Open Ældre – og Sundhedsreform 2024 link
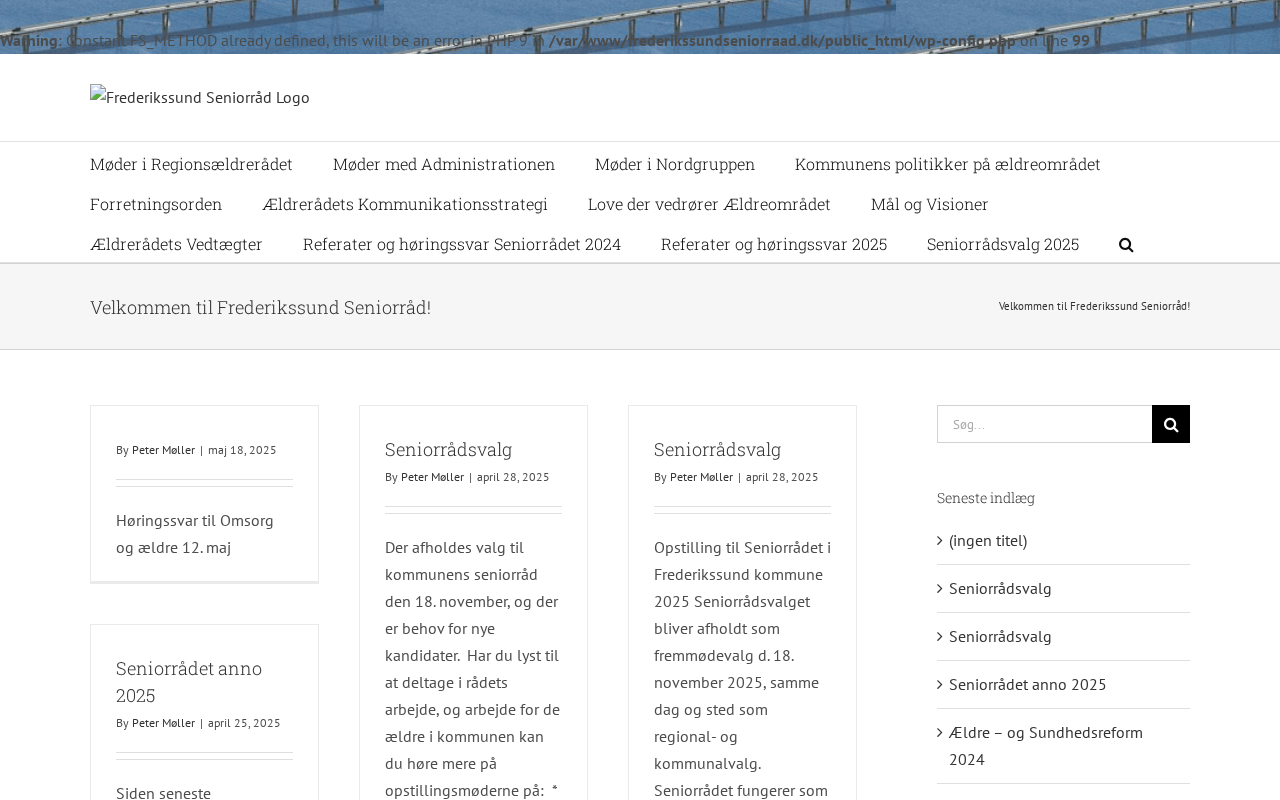The height and width of the screenshot is (800, 1280). pos(1046,746)
